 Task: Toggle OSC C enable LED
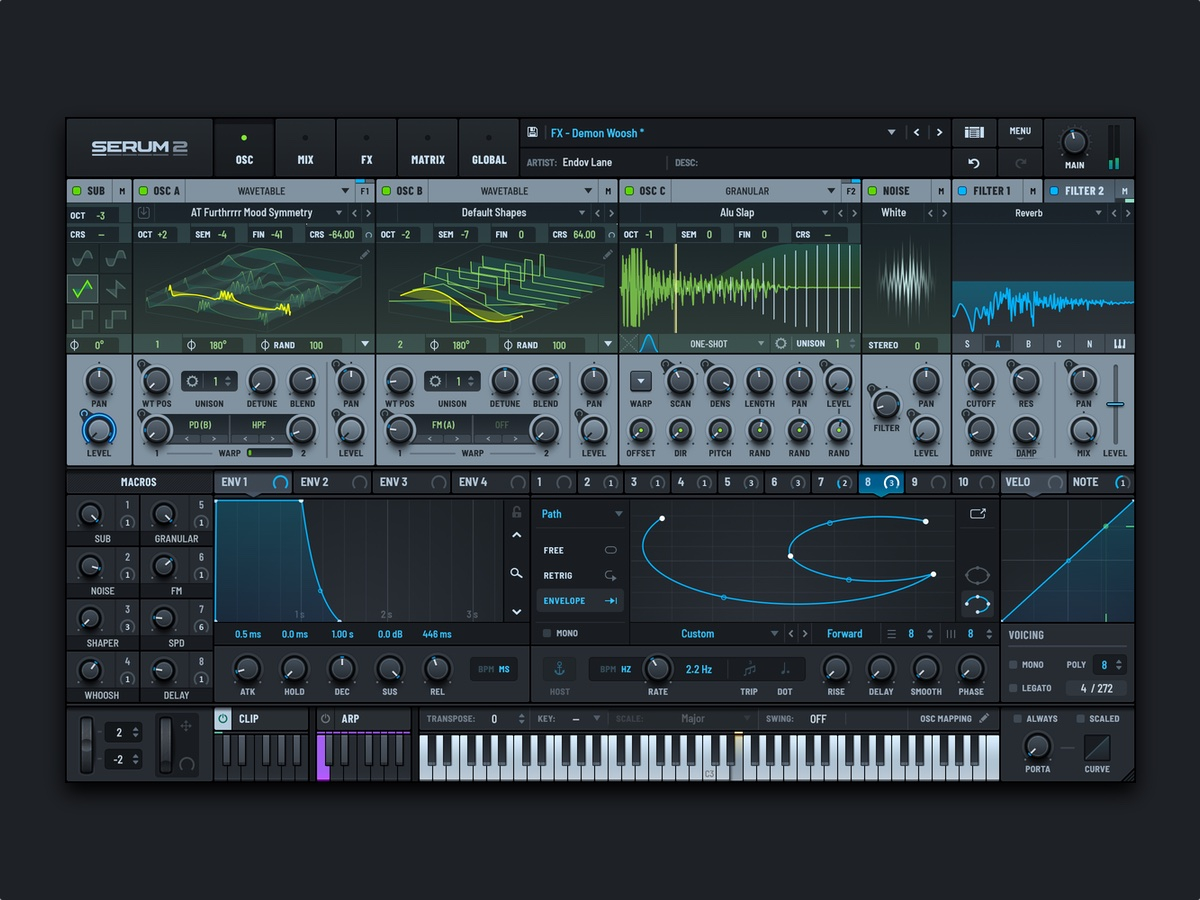(629, 191)
